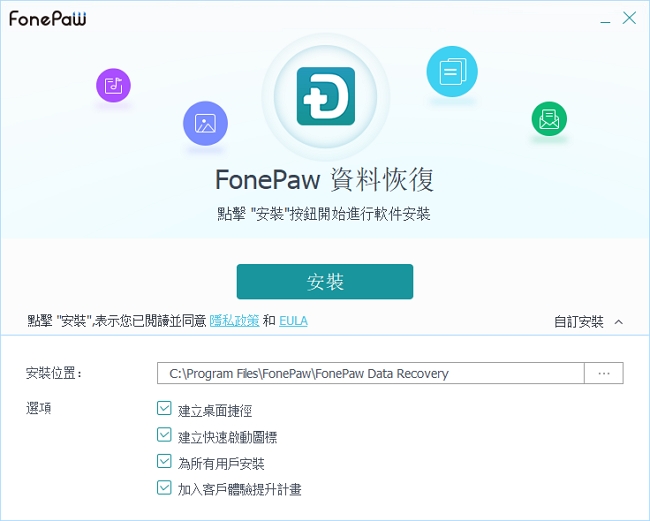Browse for install folder with ... button
This screenshot has width=650, height=521.
(604, 373)
